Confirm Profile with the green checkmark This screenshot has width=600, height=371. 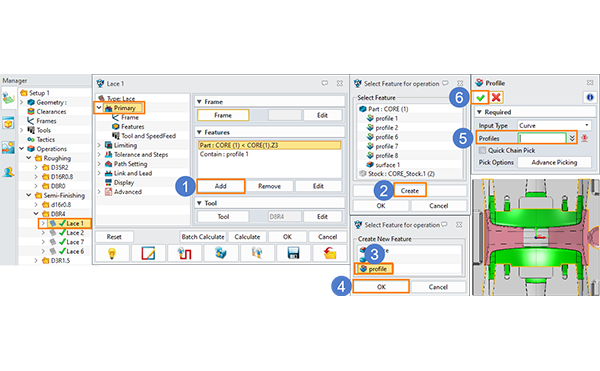481,98
